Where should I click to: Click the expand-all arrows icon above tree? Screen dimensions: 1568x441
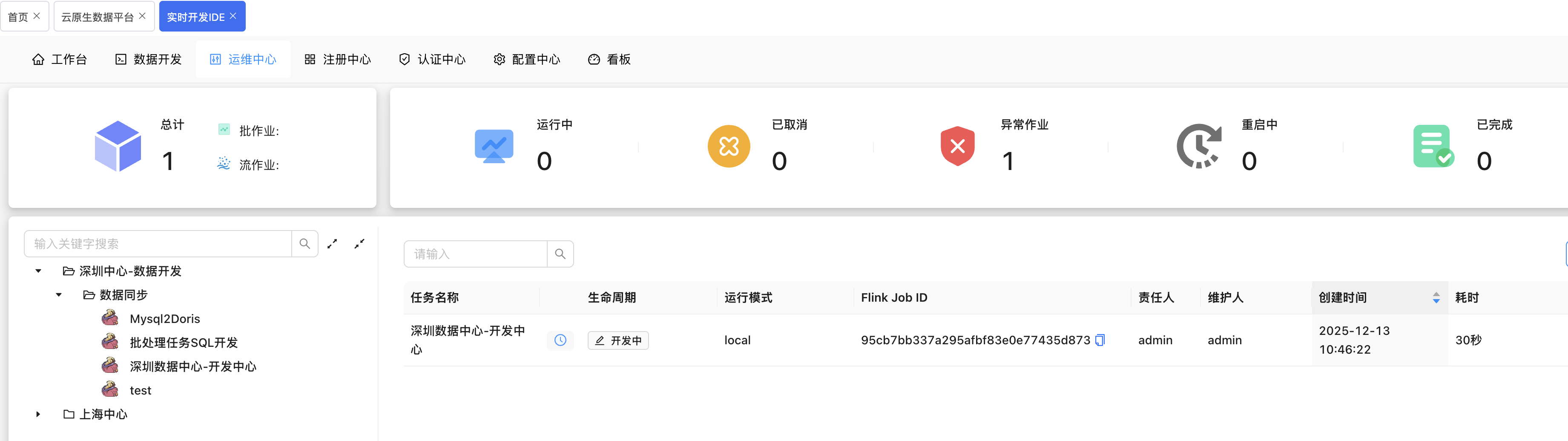pyautogui.click(x=332, y=244)
